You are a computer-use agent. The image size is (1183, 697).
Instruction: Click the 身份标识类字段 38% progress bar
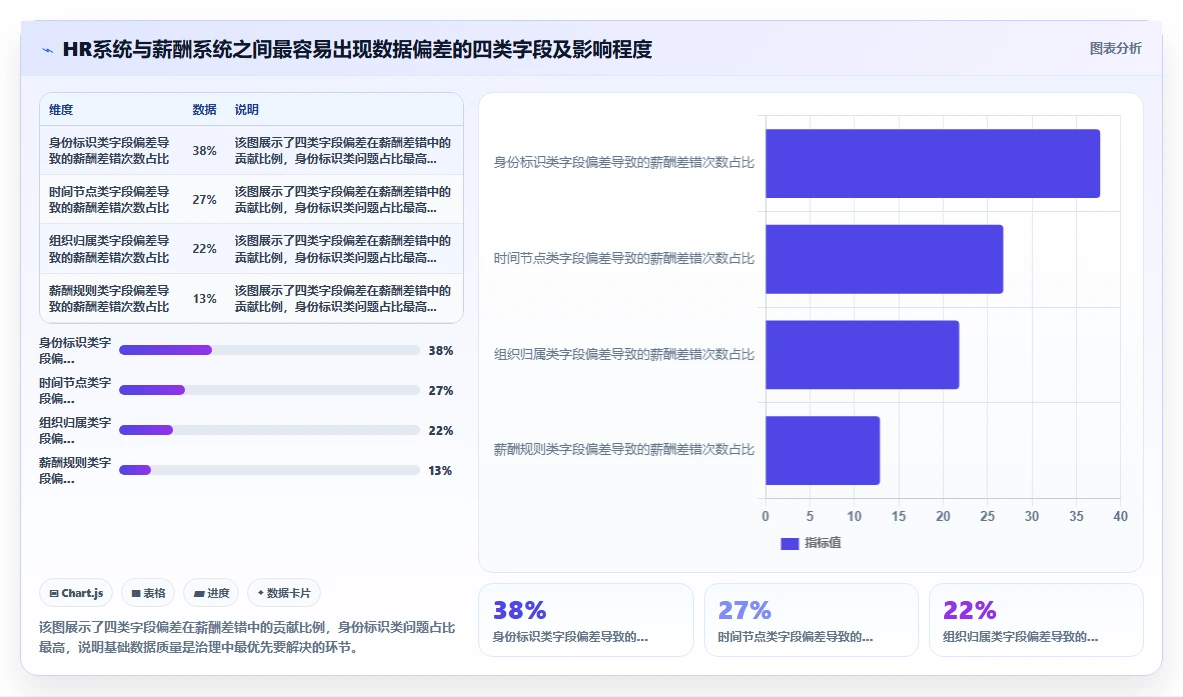tap(269, 350)
